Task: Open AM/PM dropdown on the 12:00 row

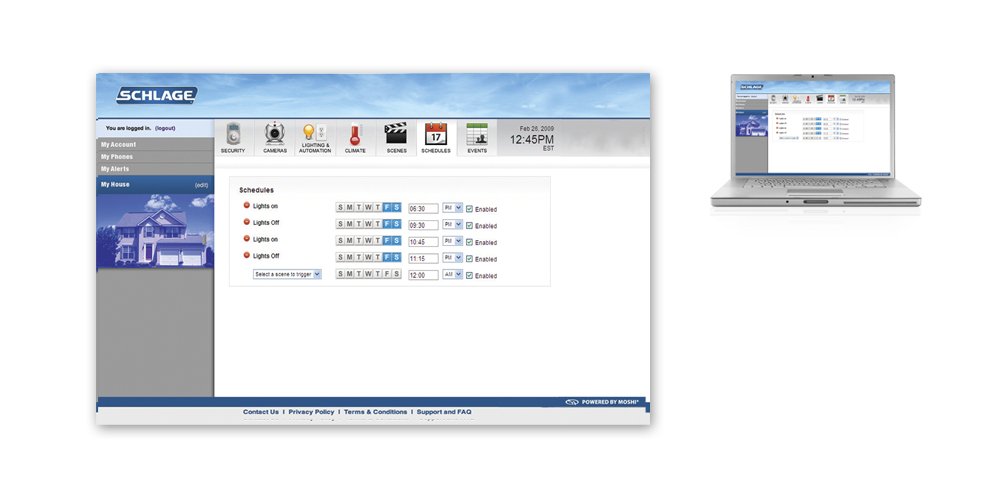Action: pos(452,274)
